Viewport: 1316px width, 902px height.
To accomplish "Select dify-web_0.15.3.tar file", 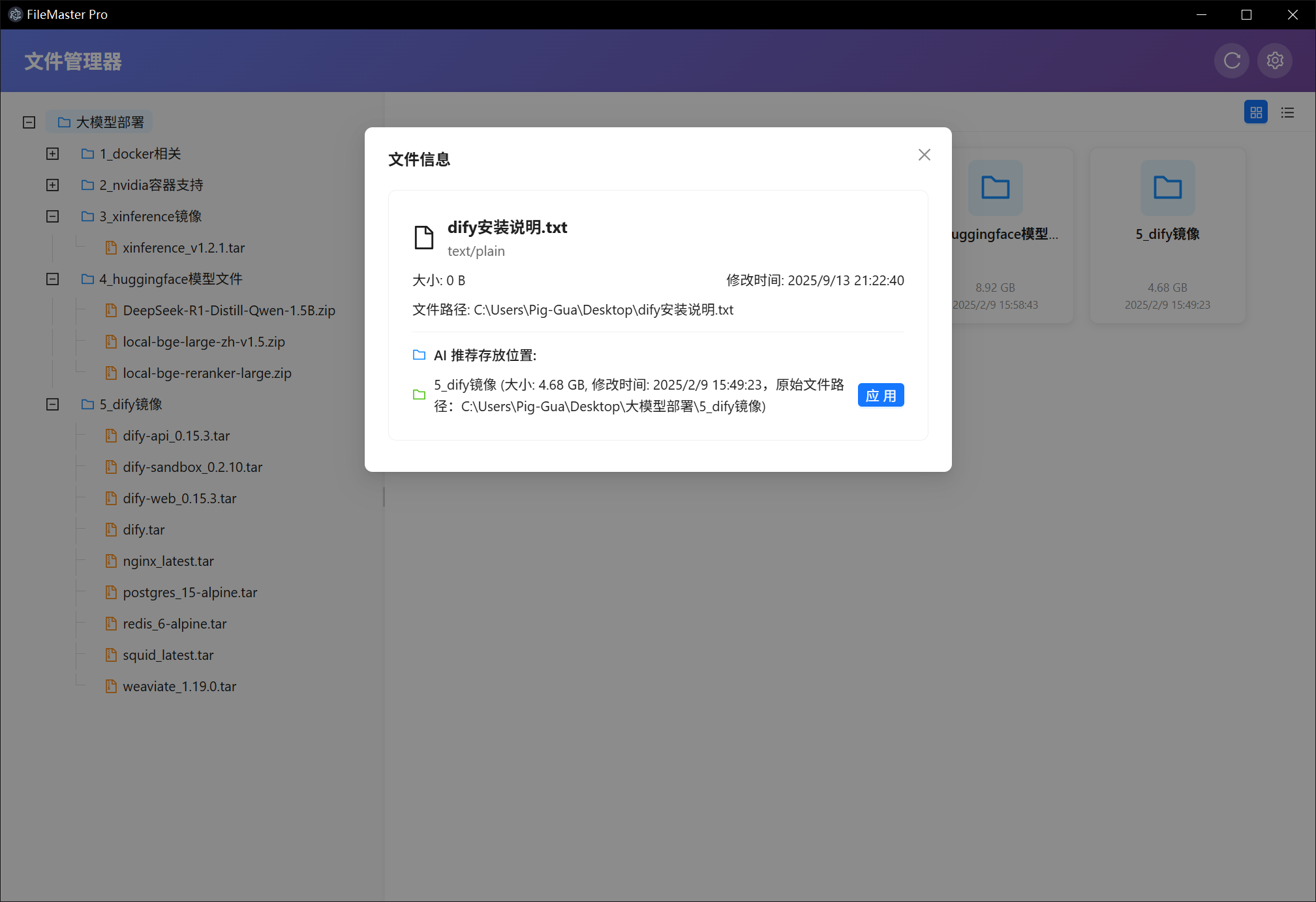I will pyautogui.click(x=170, y=498).
